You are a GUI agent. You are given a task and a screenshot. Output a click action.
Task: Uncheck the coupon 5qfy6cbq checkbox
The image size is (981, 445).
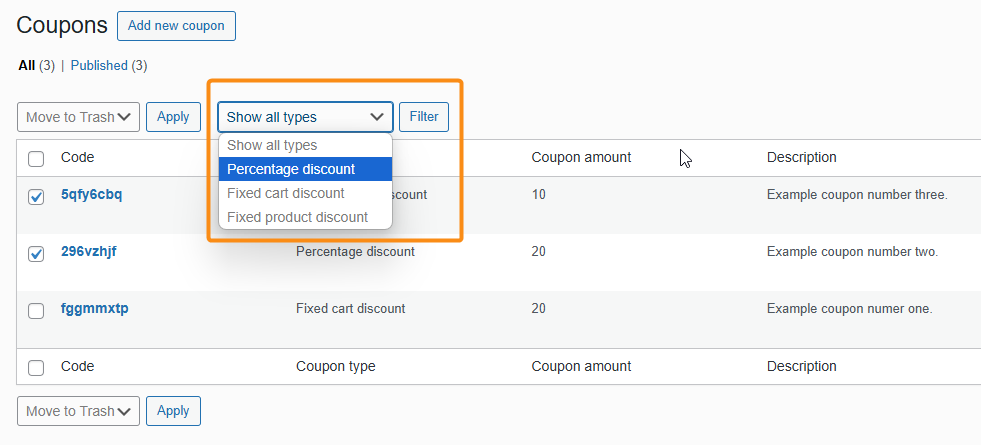coord(36,197)
